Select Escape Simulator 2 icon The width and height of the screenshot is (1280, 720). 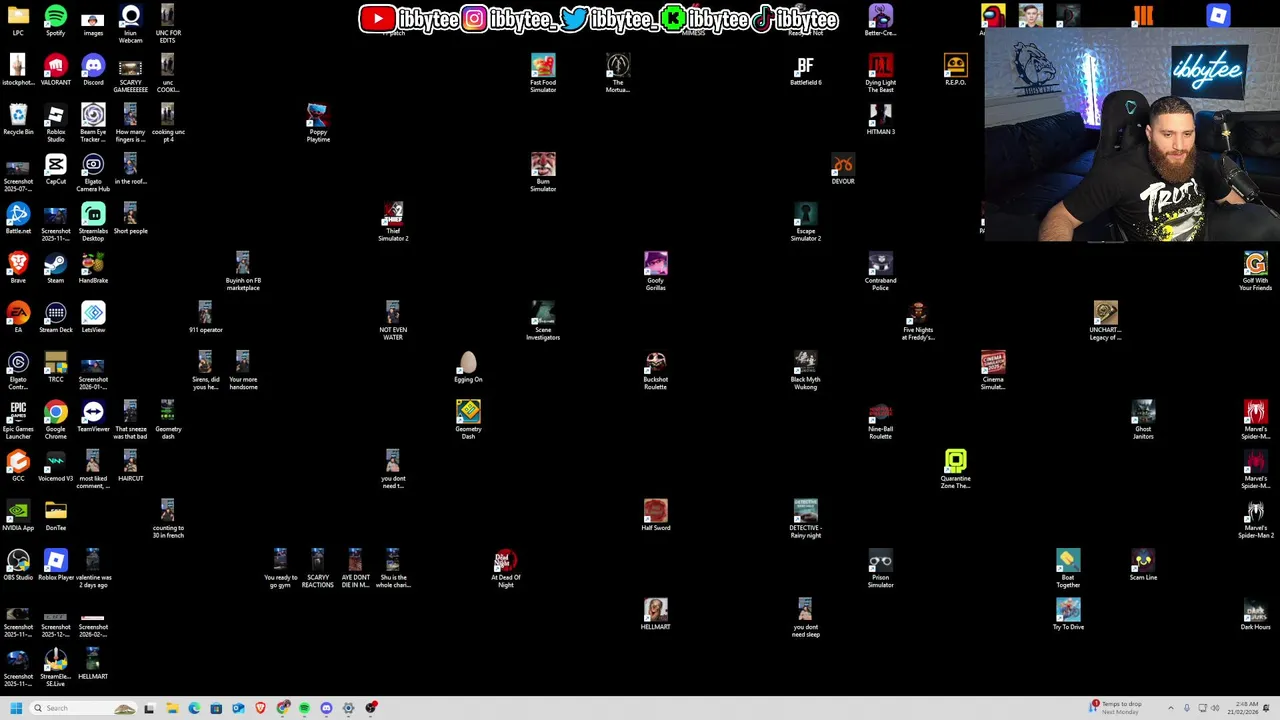805,221
